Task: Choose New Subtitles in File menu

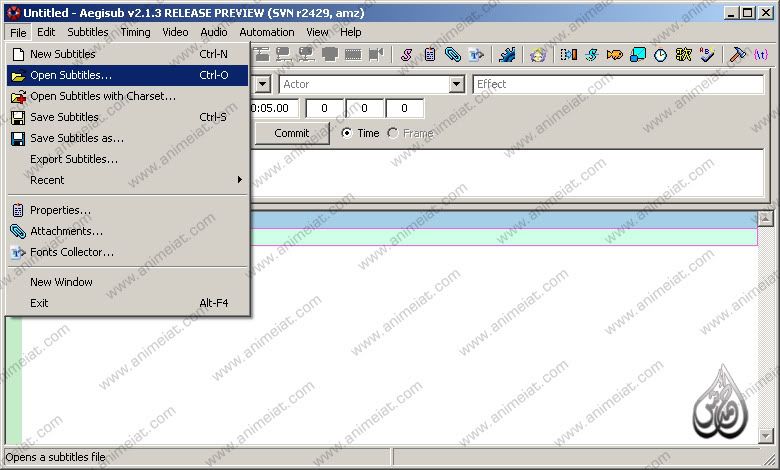Action: click(x=127, y=54)
